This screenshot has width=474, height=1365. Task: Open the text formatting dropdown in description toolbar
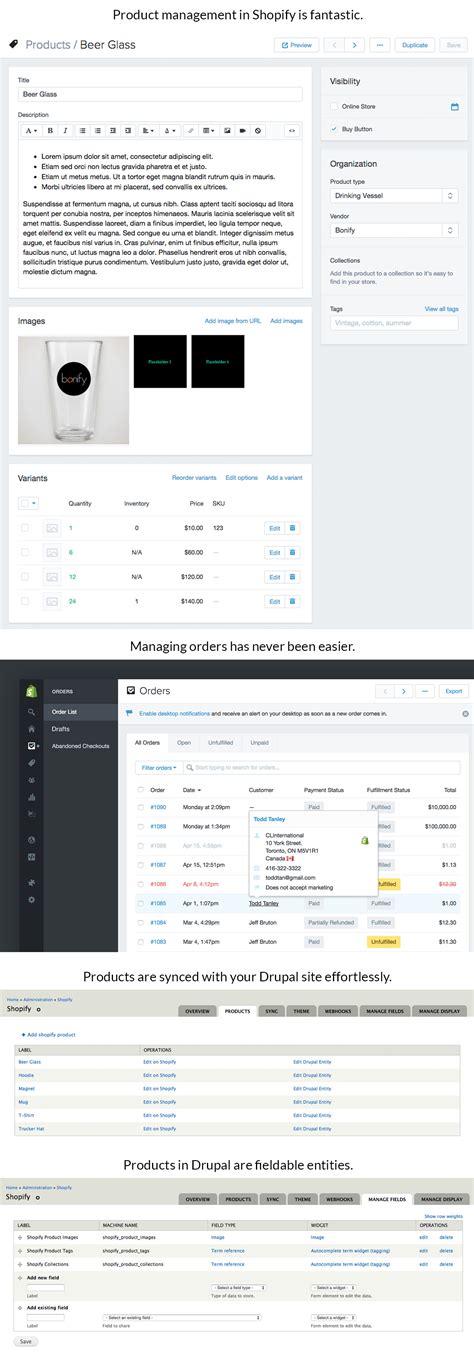(31, 130)
